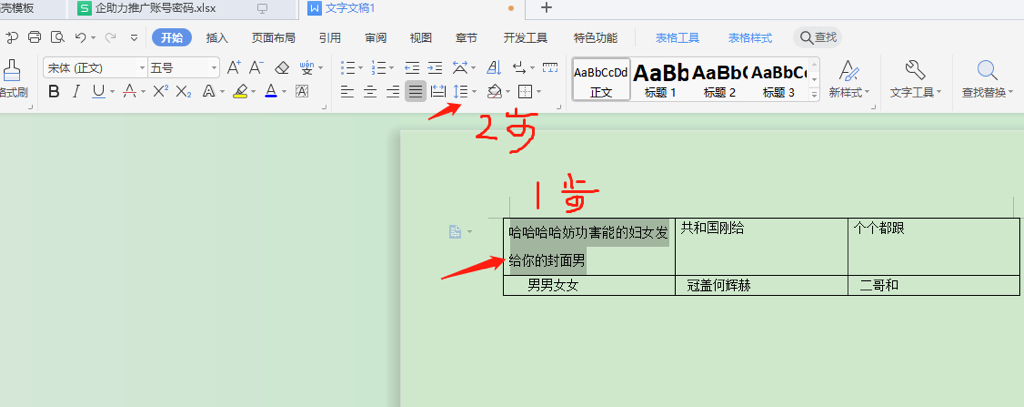This screenshot has height=407, width=1024.
Task: Click the Sort icon
Action: pyautogui.click(x=494, y=67)
